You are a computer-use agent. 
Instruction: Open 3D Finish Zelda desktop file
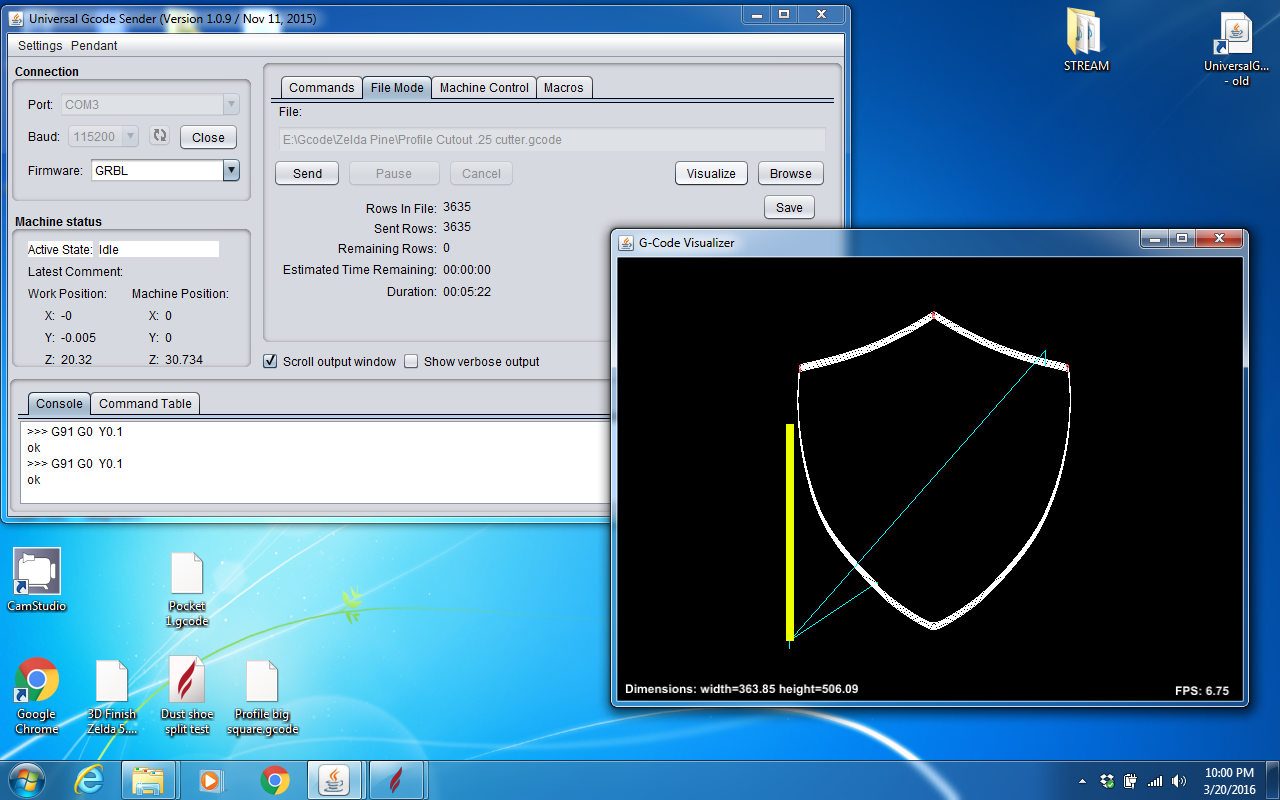tap(112, 697)
